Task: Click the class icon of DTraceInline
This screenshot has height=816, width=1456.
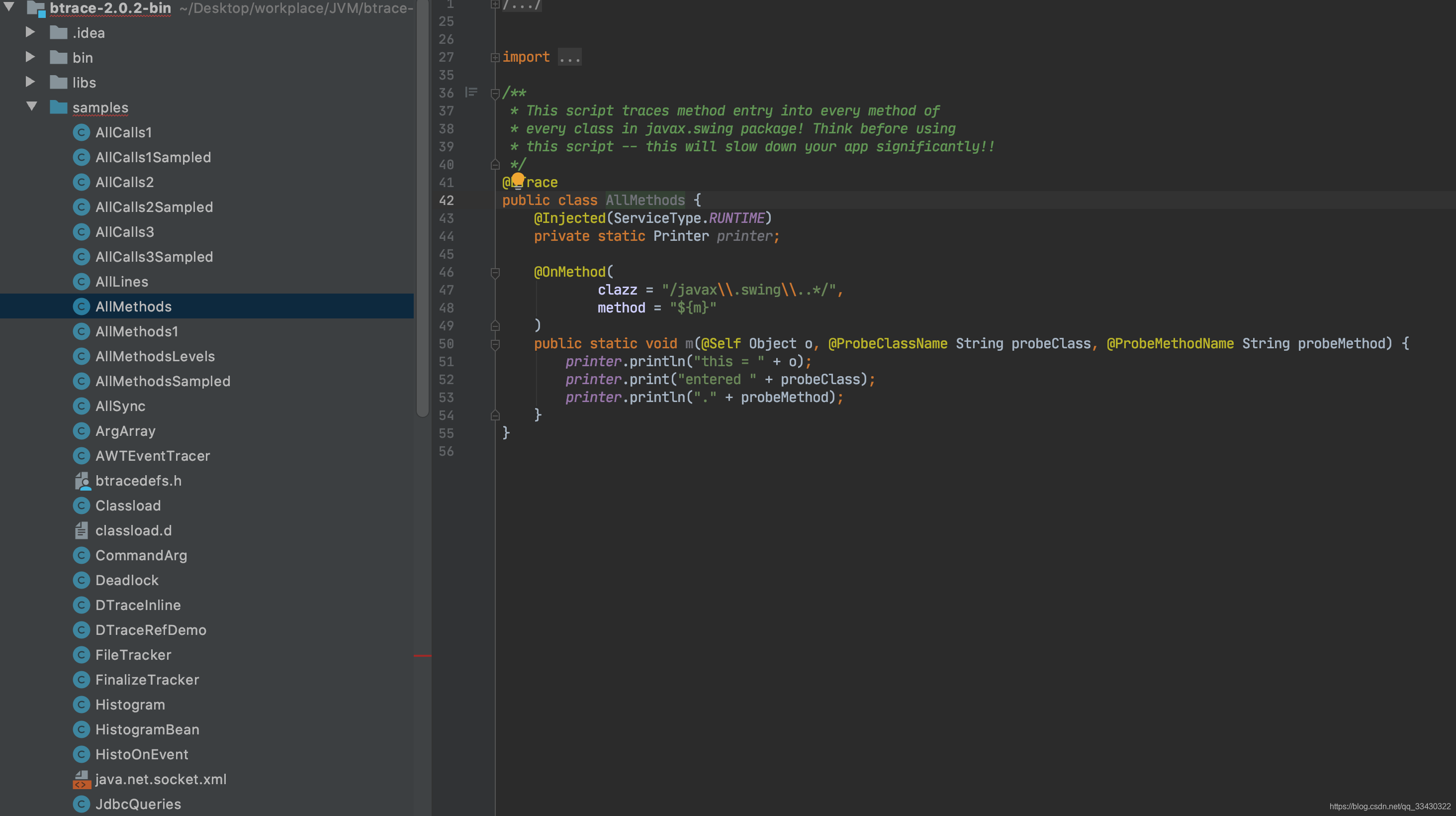Action: click(x=82, y=605)
